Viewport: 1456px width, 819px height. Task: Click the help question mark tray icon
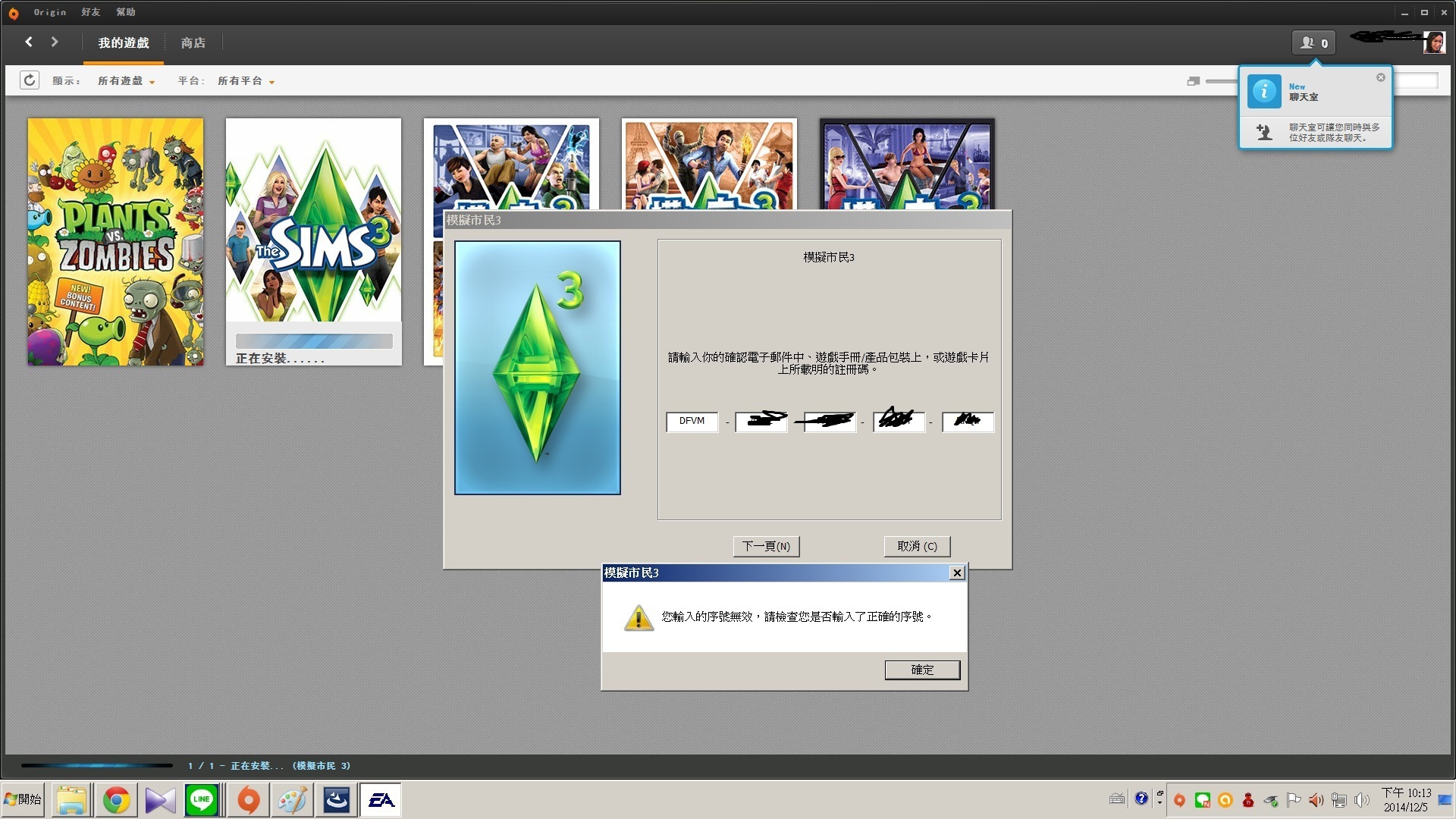(1141, 799)
